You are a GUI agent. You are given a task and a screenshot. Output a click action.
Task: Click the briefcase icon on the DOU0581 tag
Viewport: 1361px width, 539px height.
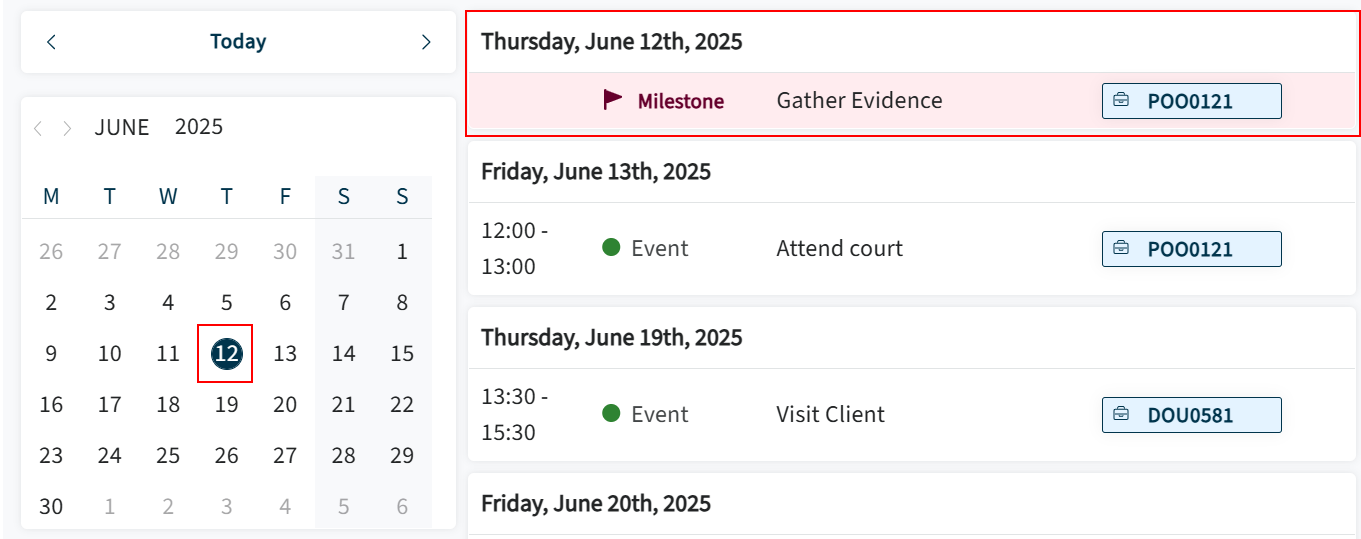tap(1122, 415)
